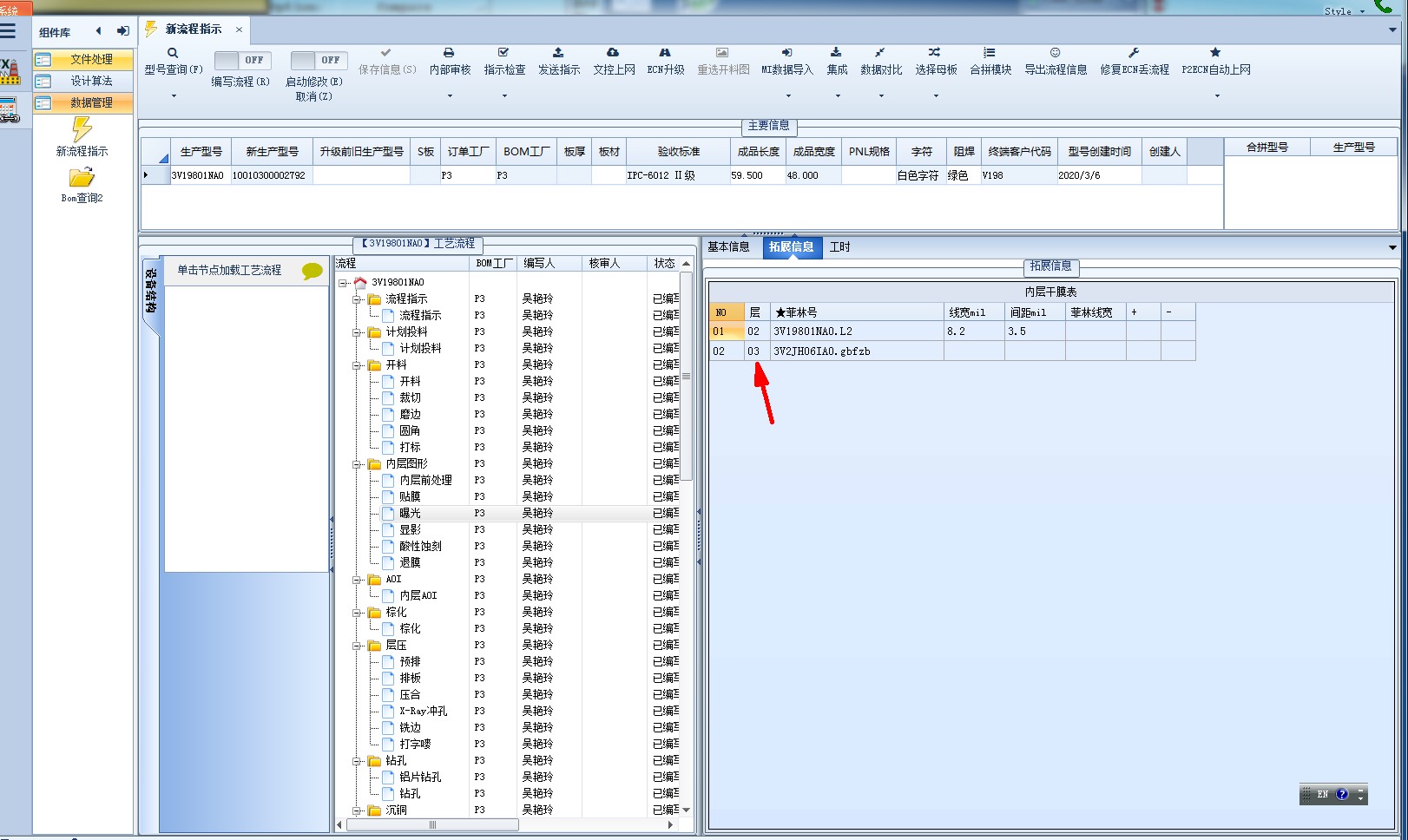
Task: Click the MI数据导入 import icon
Action: 786,53
